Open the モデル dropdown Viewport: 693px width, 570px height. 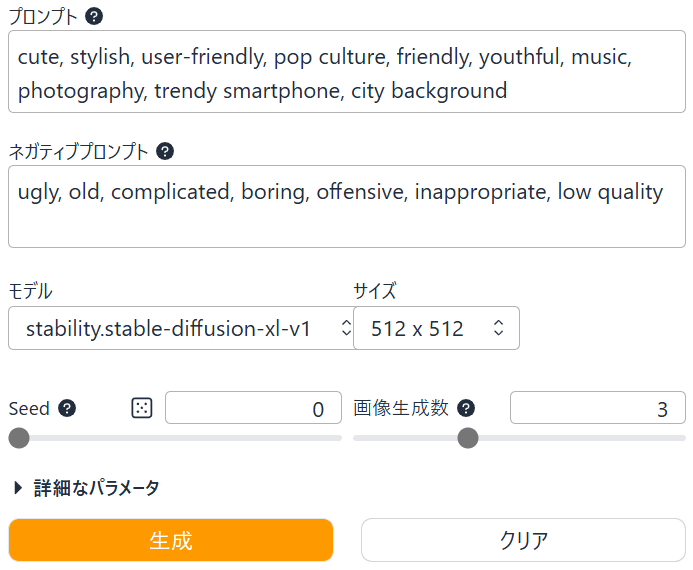(180, 328)
